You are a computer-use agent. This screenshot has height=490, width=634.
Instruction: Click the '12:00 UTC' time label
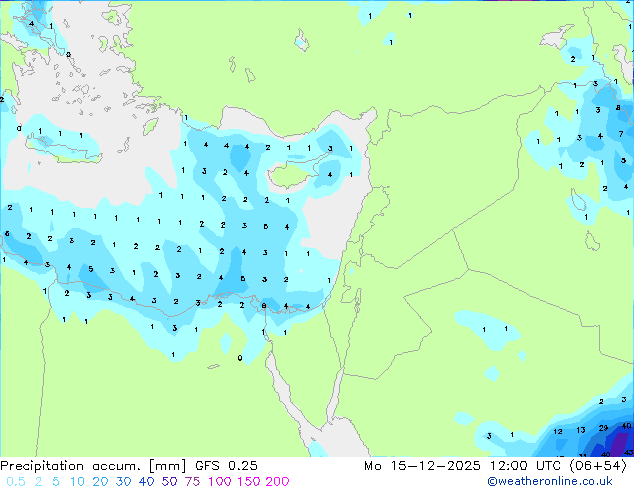pyautogui.click(x=526, y=466)
